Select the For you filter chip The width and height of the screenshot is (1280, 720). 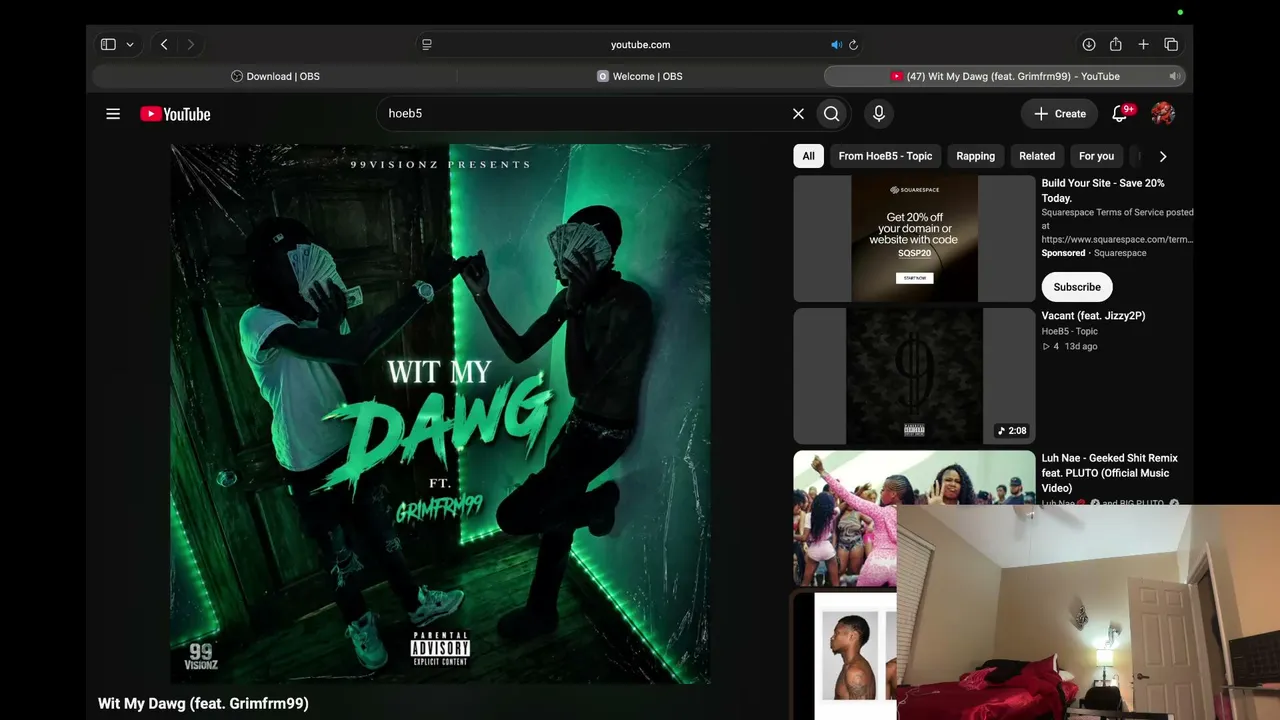(x=1096, y=156)
